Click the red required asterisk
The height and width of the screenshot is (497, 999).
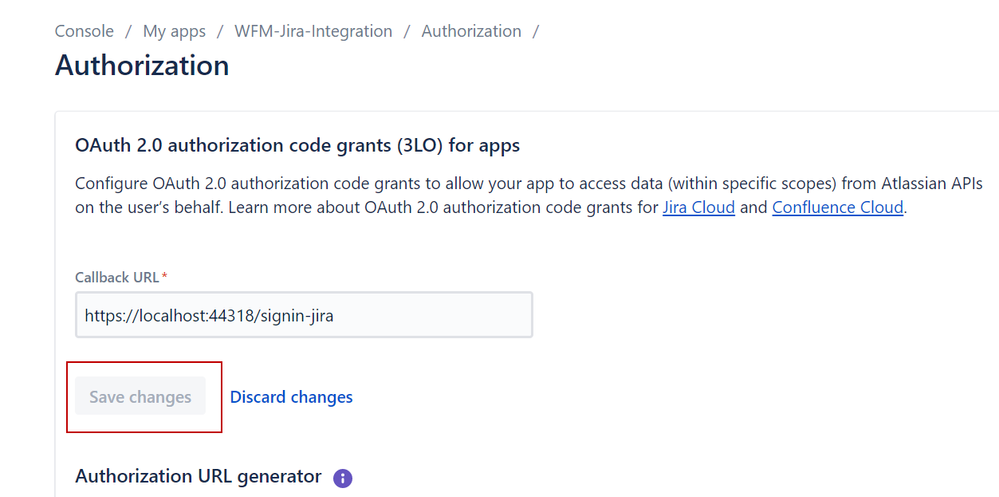coord(164,275)
